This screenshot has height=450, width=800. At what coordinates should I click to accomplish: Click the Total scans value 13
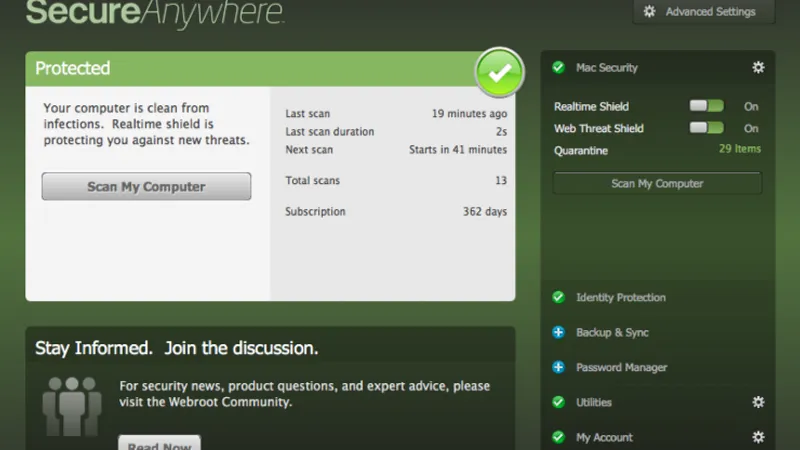pyautogui.click(x=501, y=180)
